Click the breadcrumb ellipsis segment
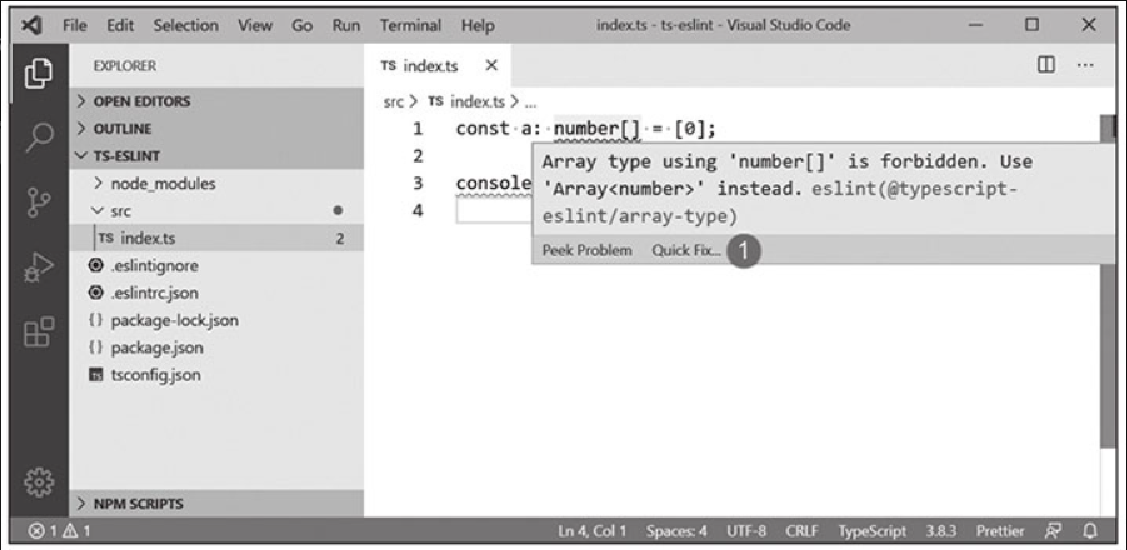The width and height of the screenshot is (1127, 550). pos(531,102)
